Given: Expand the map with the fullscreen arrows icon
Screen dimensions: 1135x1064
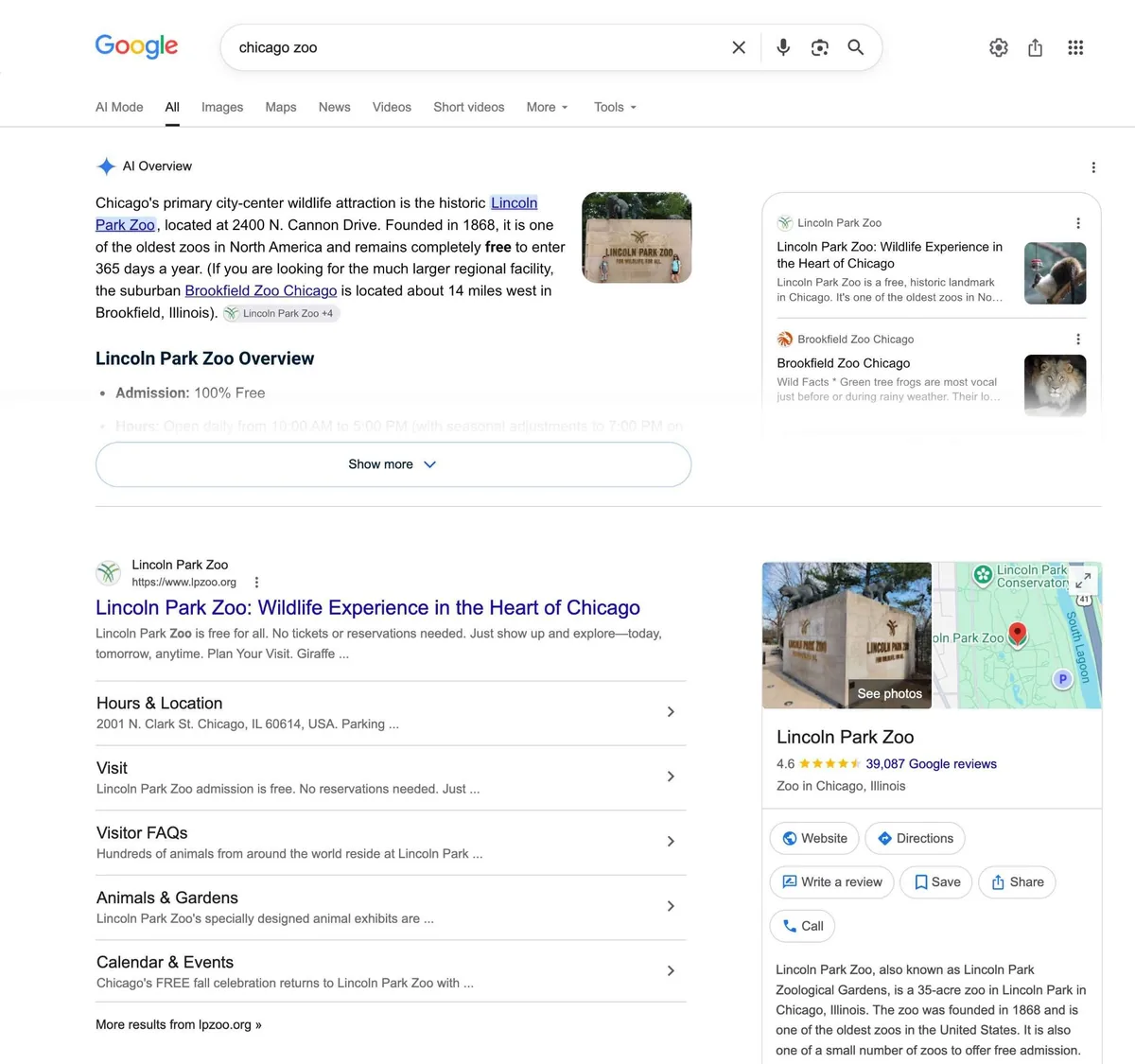Looking at the screenshot, I should point(1084,580).
